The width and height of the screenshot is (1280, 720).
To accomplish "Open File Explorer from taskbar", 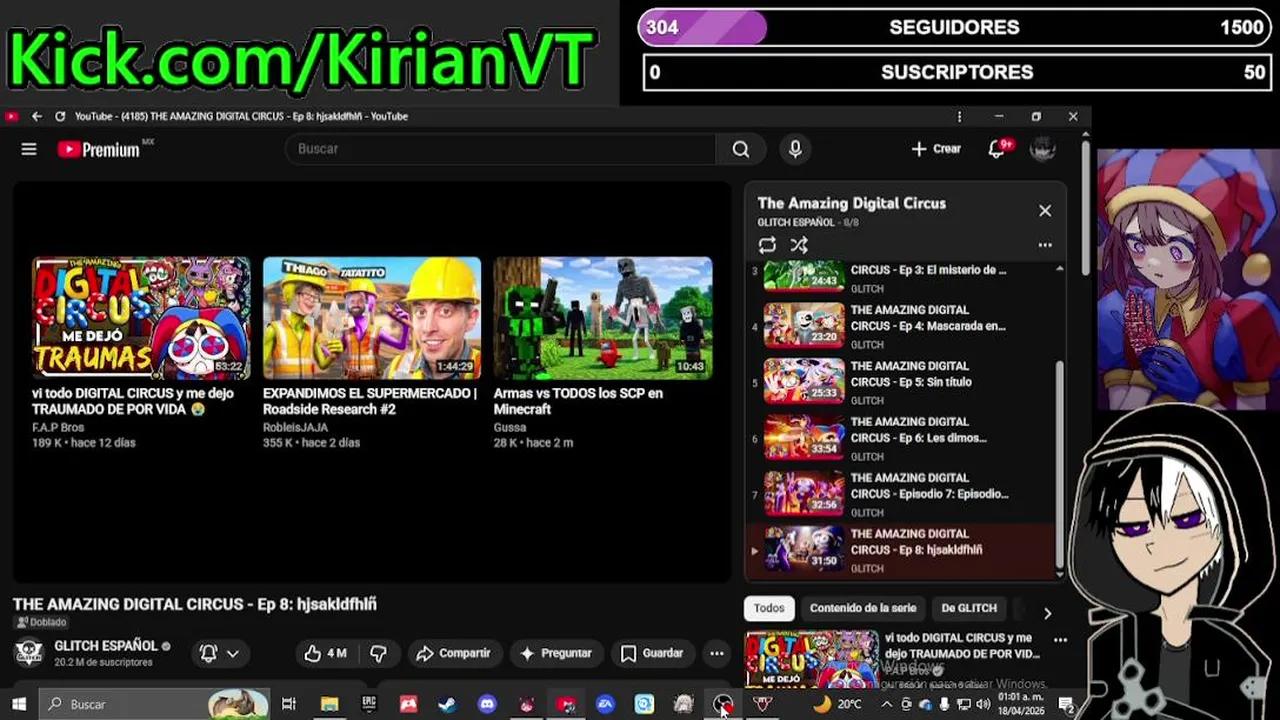I will point(329,704).
